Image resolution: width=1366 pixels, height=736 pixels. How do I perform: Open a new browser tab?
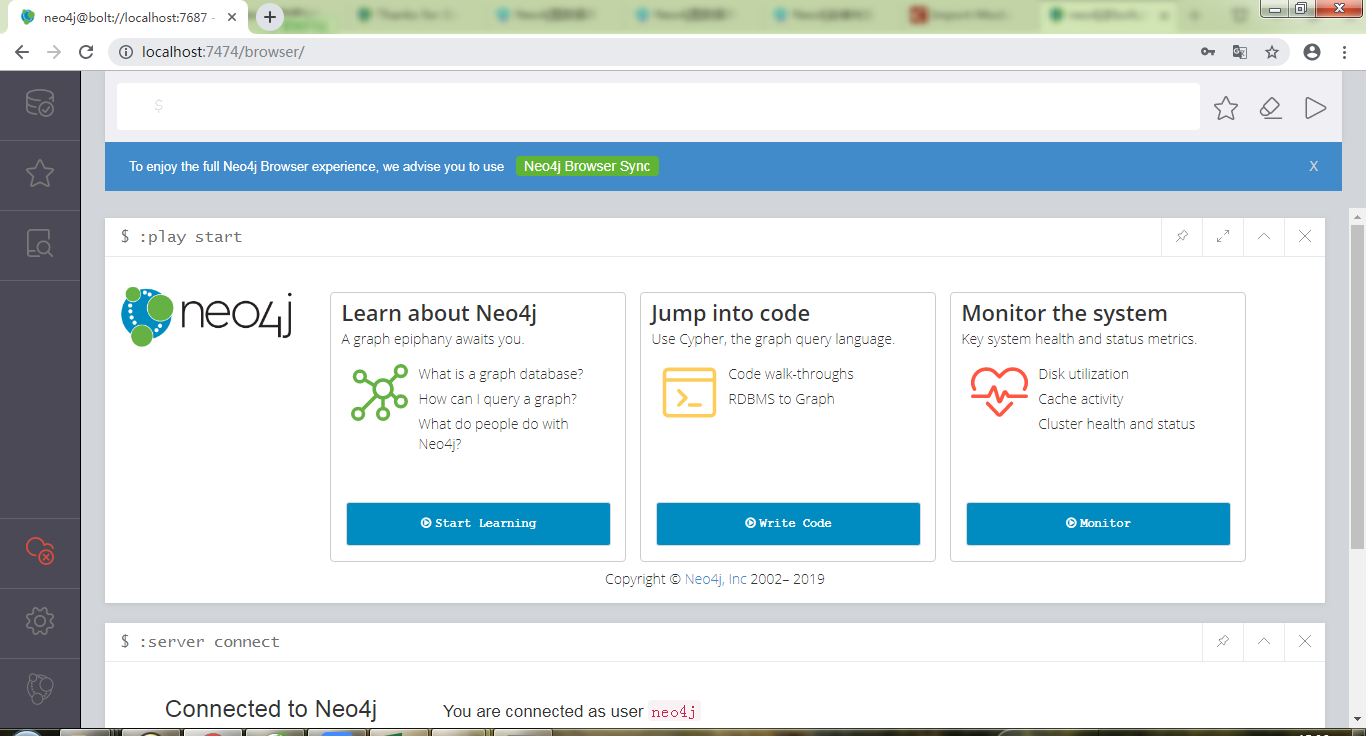tap(270, 17)
